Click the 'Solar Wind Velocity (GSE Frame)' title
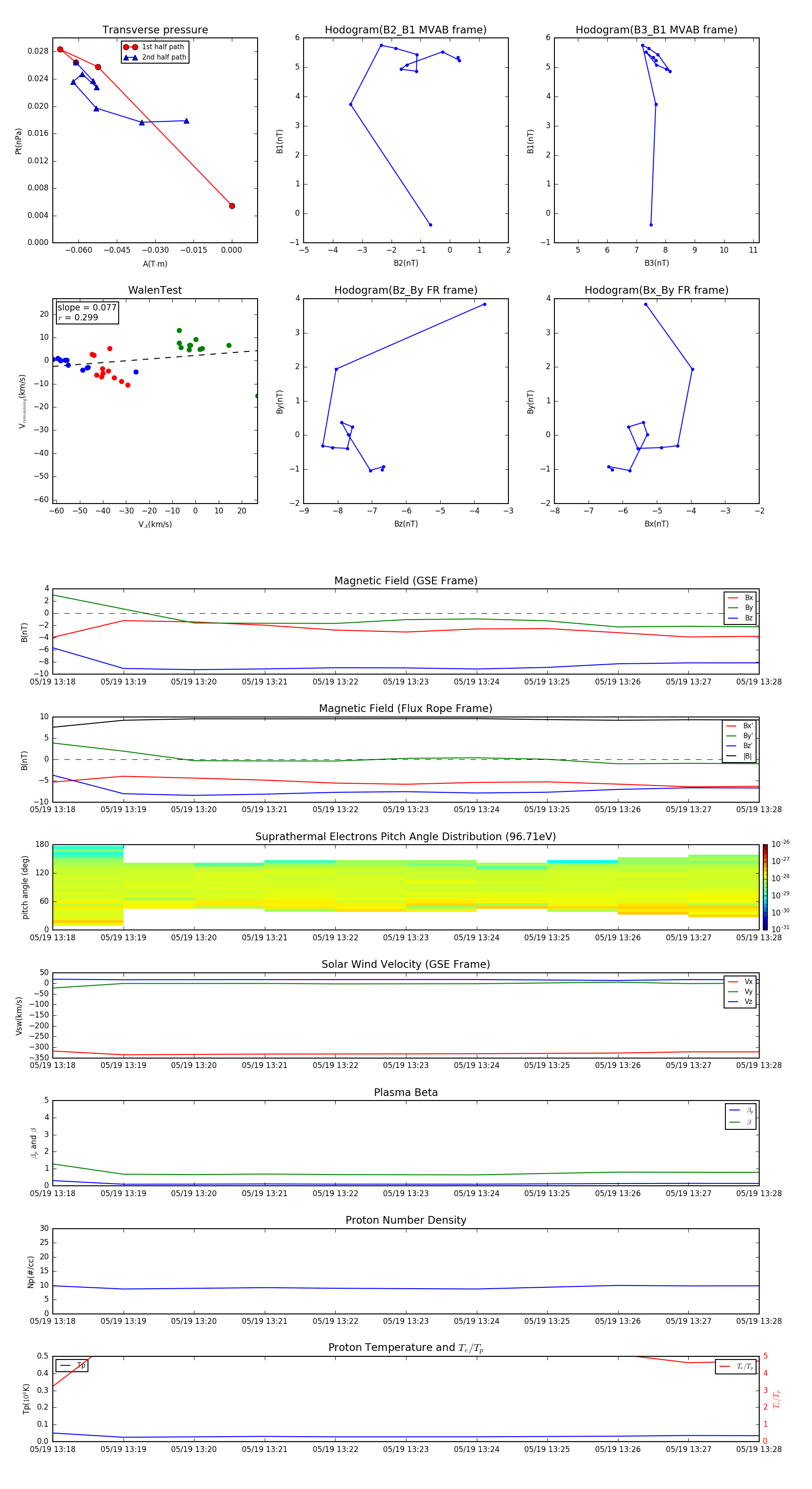 406,964
